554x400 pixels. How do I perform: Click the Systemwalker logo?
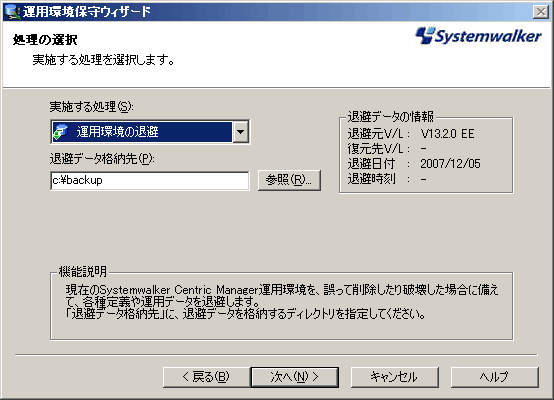(478, 36)
